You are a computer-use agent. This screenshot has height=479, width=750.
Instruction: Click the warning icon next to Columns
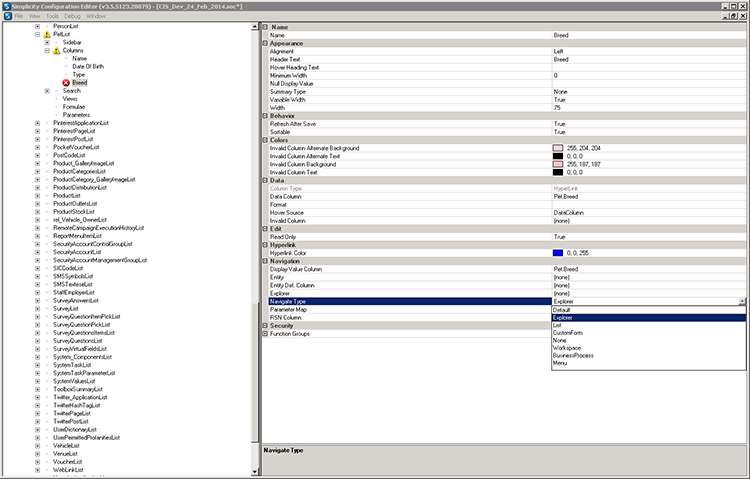click(x=56, y=51)
